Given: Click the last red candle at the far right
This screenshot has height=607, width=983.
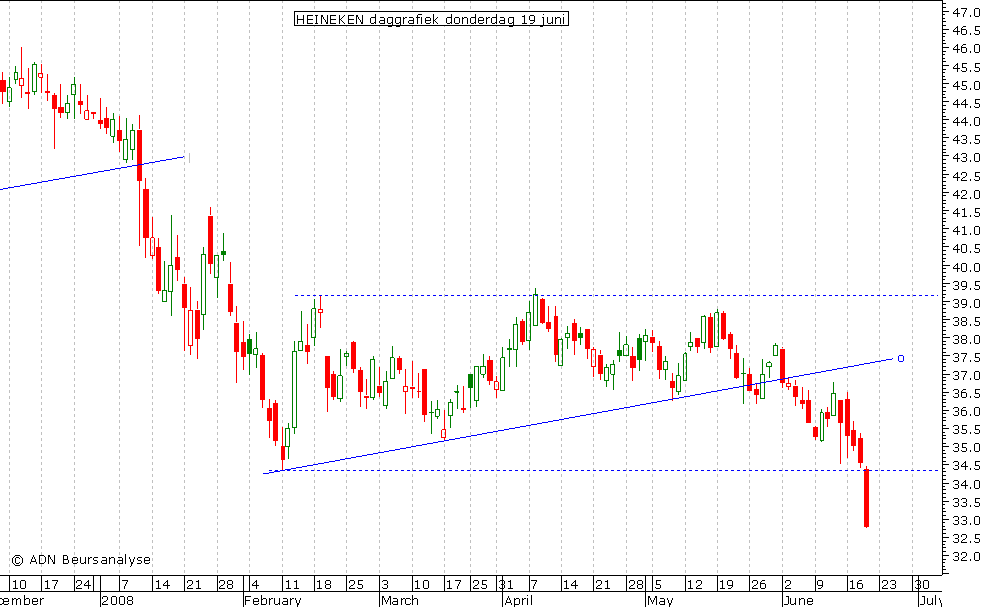Looking at the screenshot, I should point(866,498).
